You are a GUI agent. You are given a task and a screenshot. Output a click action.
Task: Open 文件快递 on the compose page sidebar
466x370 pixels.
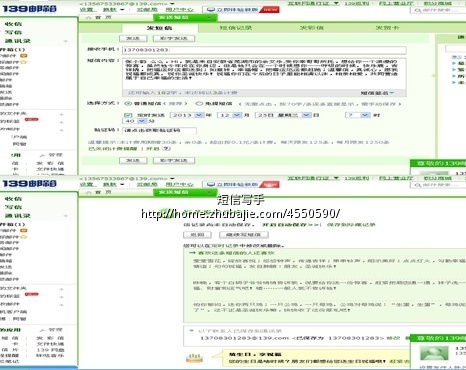click(51, 169)
